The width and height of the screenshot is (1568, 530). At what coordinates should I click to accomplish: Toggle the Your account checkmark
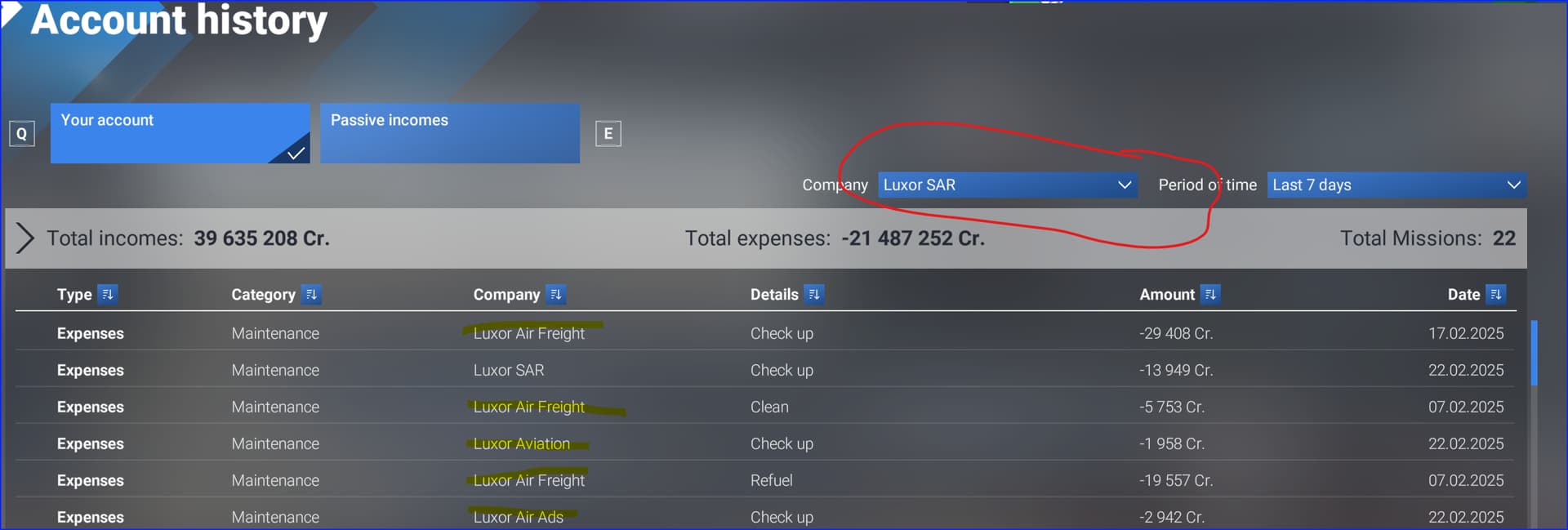pyautogui.click(x=296, y=152)
